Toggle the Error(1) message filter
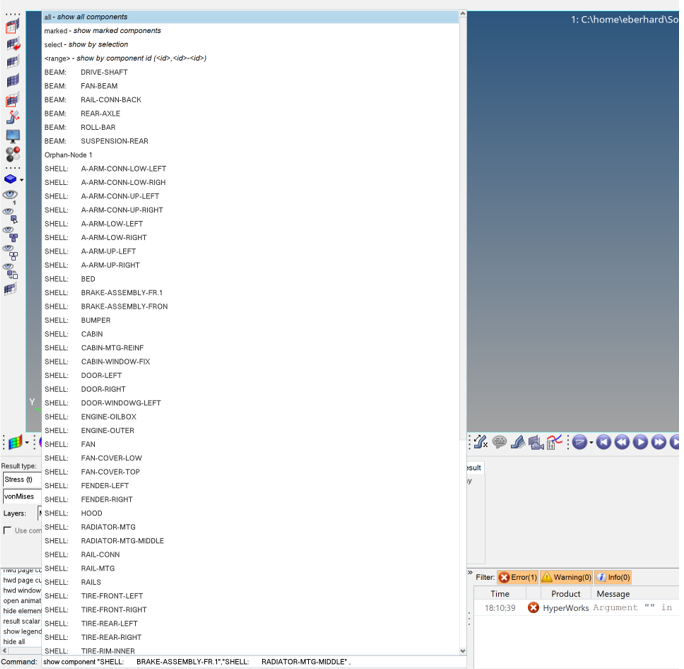The width and height of the screenshot is (684, 669). coord(517,577)
